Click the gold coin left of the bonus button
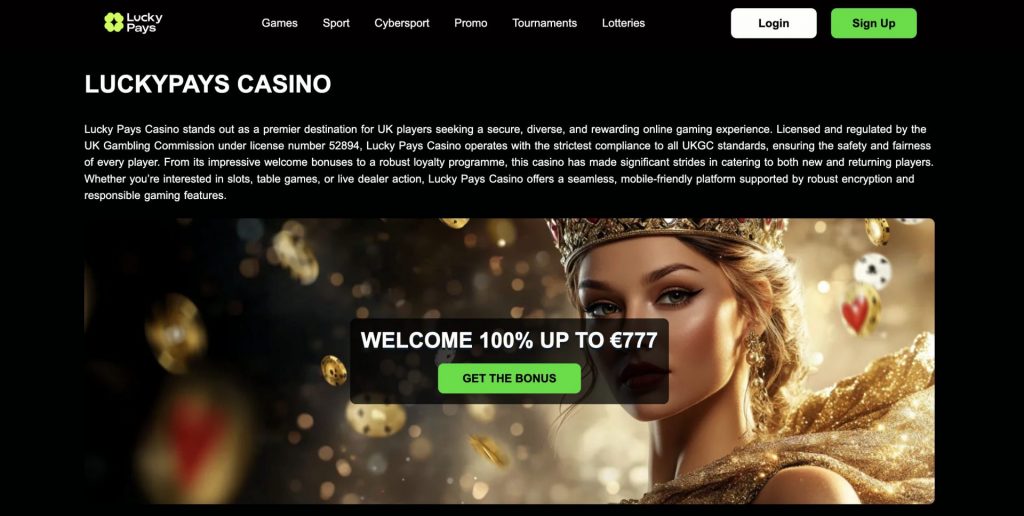Viewport: 1024px width, 516px height. click(334, 370)
